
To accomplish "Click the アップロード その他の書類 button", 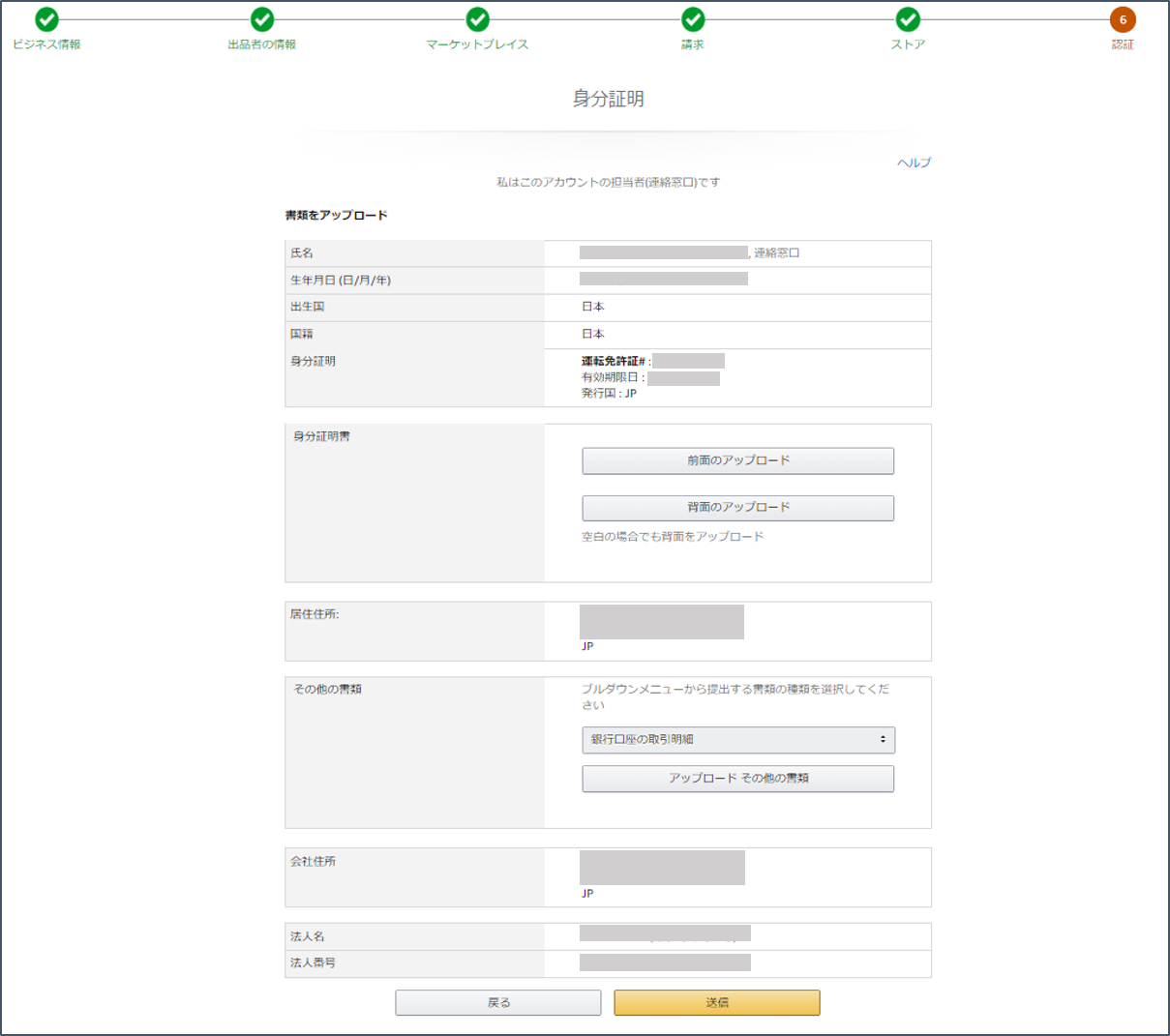I will pos(738,779).
